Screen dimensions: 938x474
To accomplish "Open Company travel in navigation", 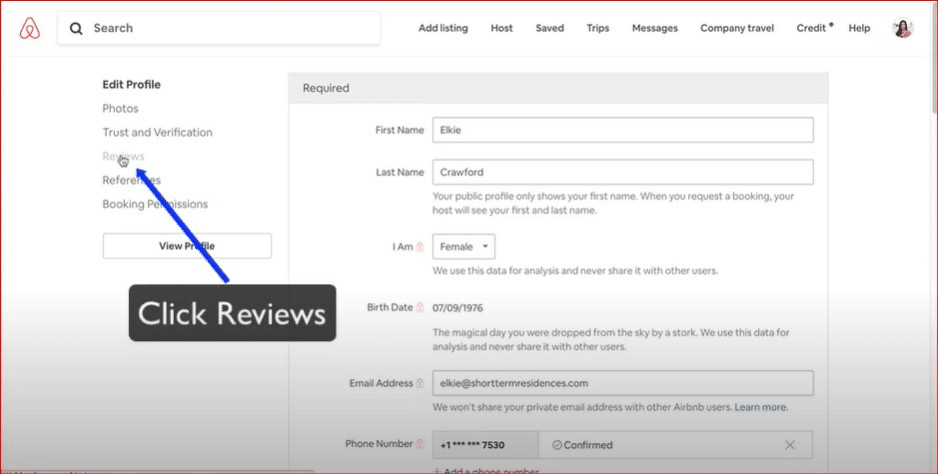I will click(x=737, y=28).
